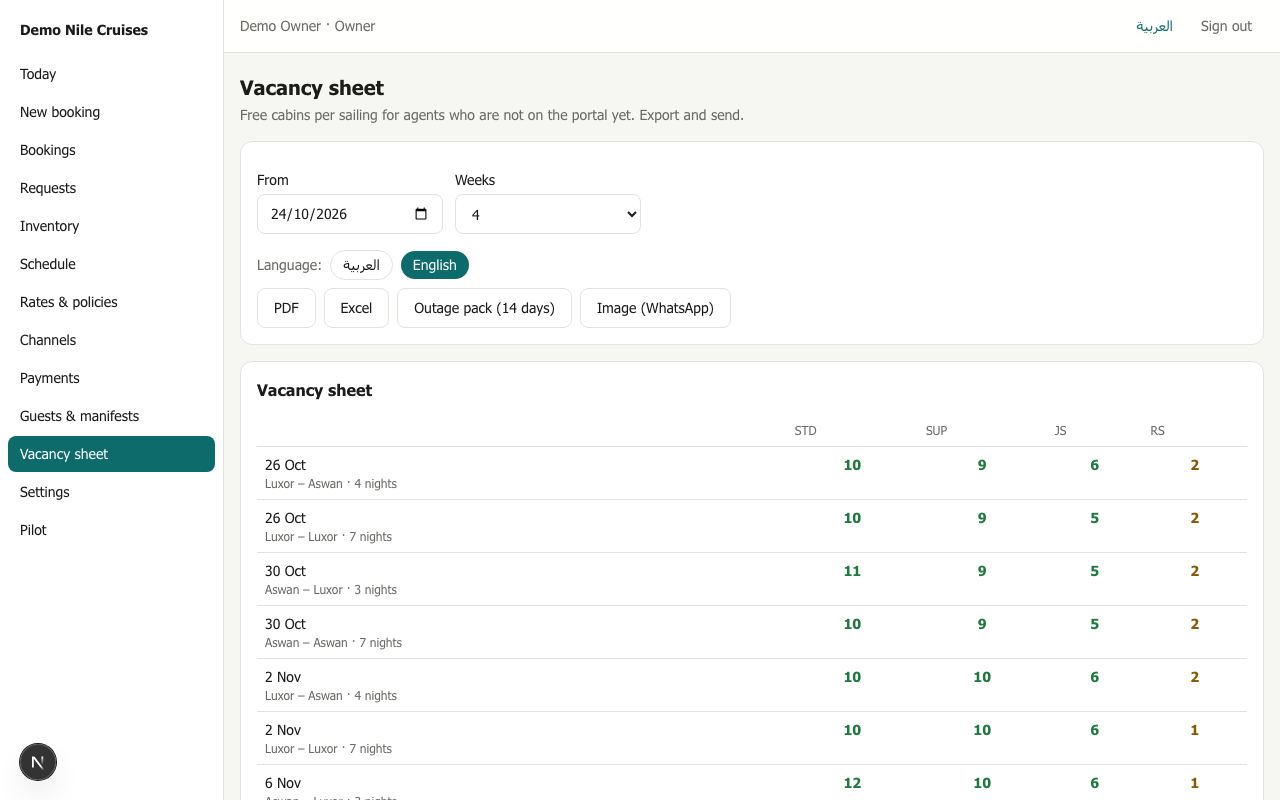Select the English language pill

(x=434, y=265)
